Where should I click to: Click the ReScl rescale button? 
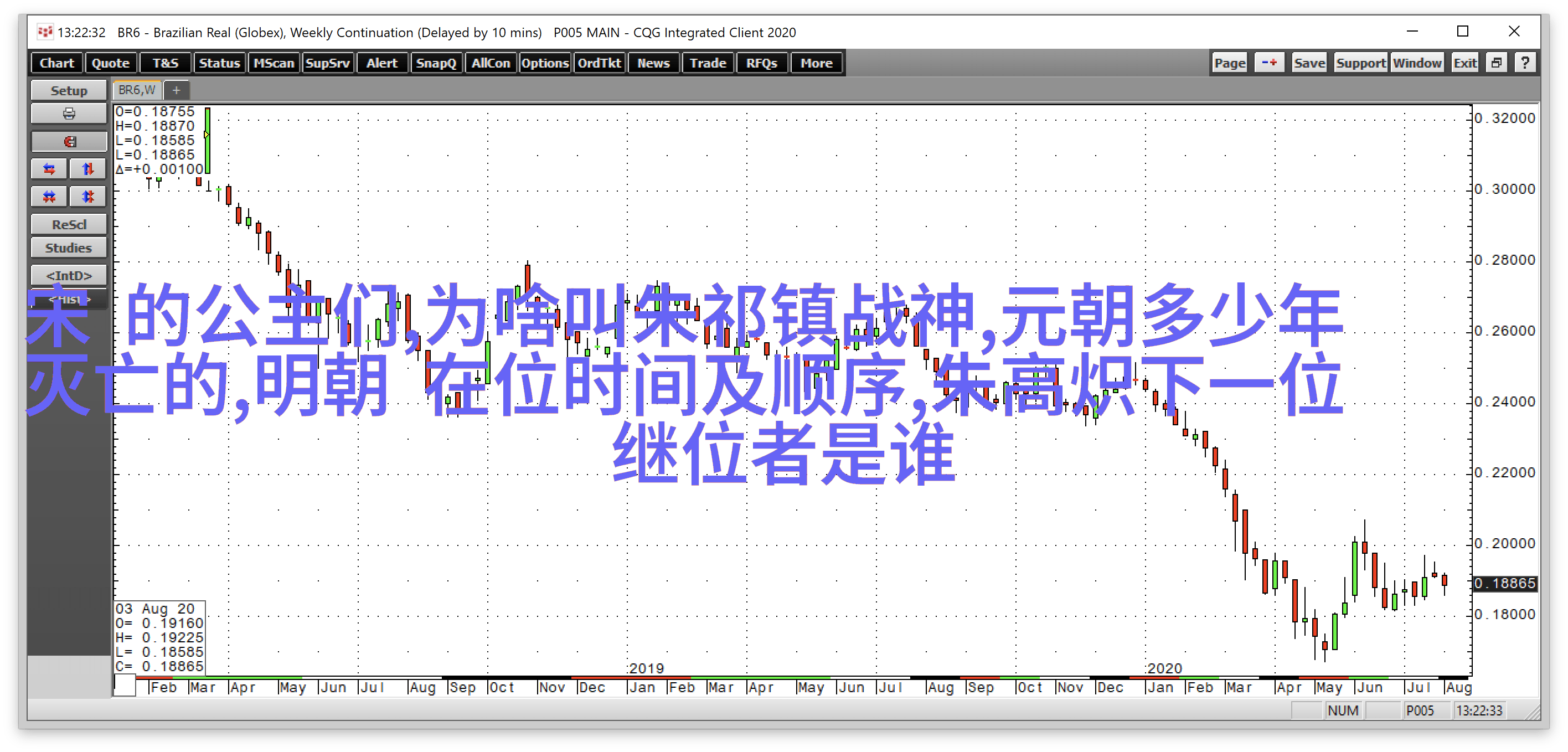pyautogui.click(x=69, y=225)
